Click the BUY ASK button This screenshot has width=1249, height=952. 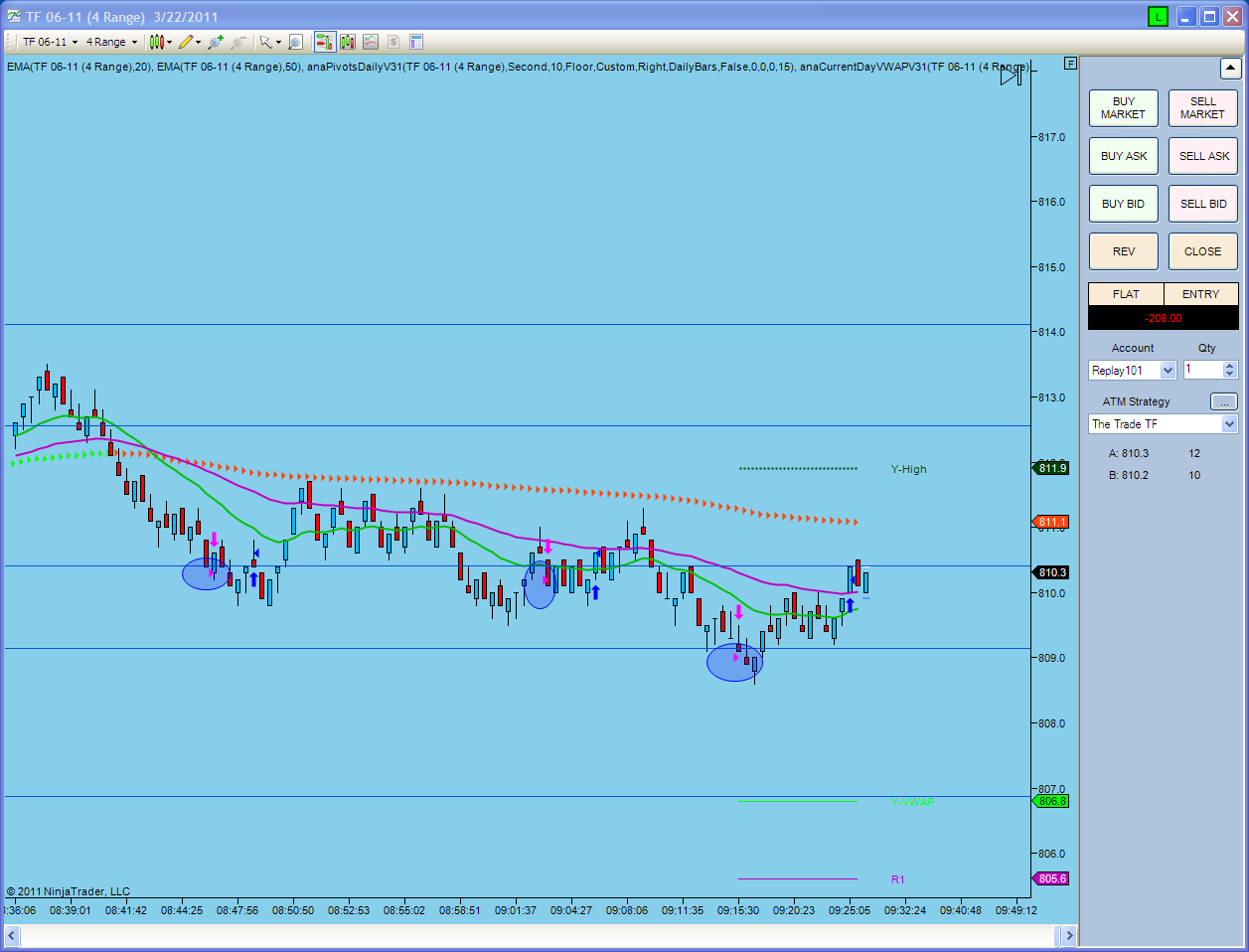tap(1123, 156)
